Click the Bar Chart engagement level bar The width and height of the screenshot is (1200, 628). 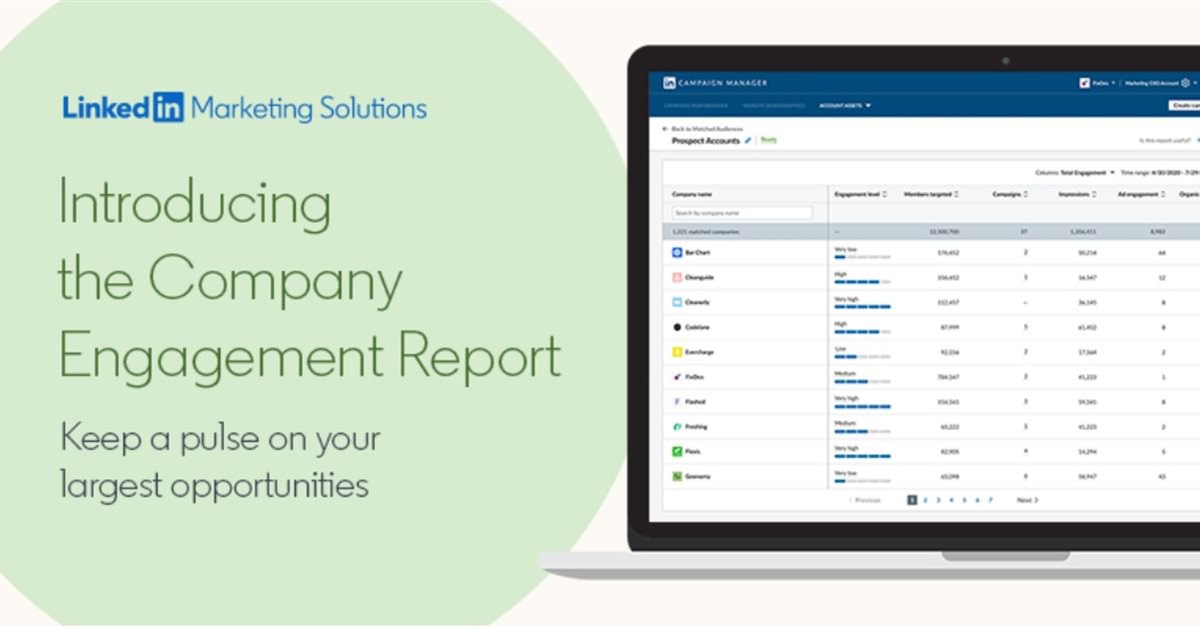862,257
